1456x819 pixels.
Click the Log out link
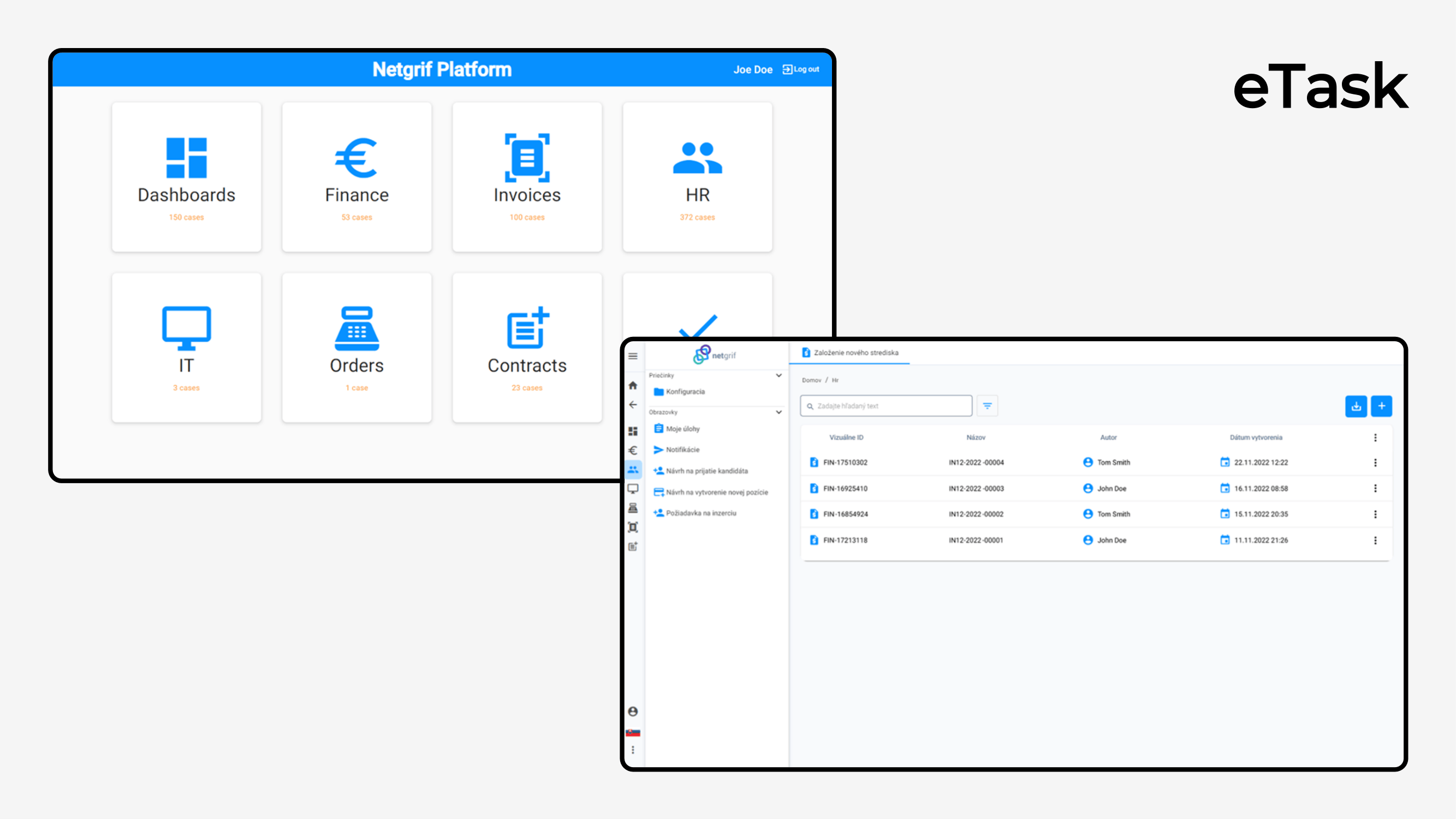click(801, 69)
